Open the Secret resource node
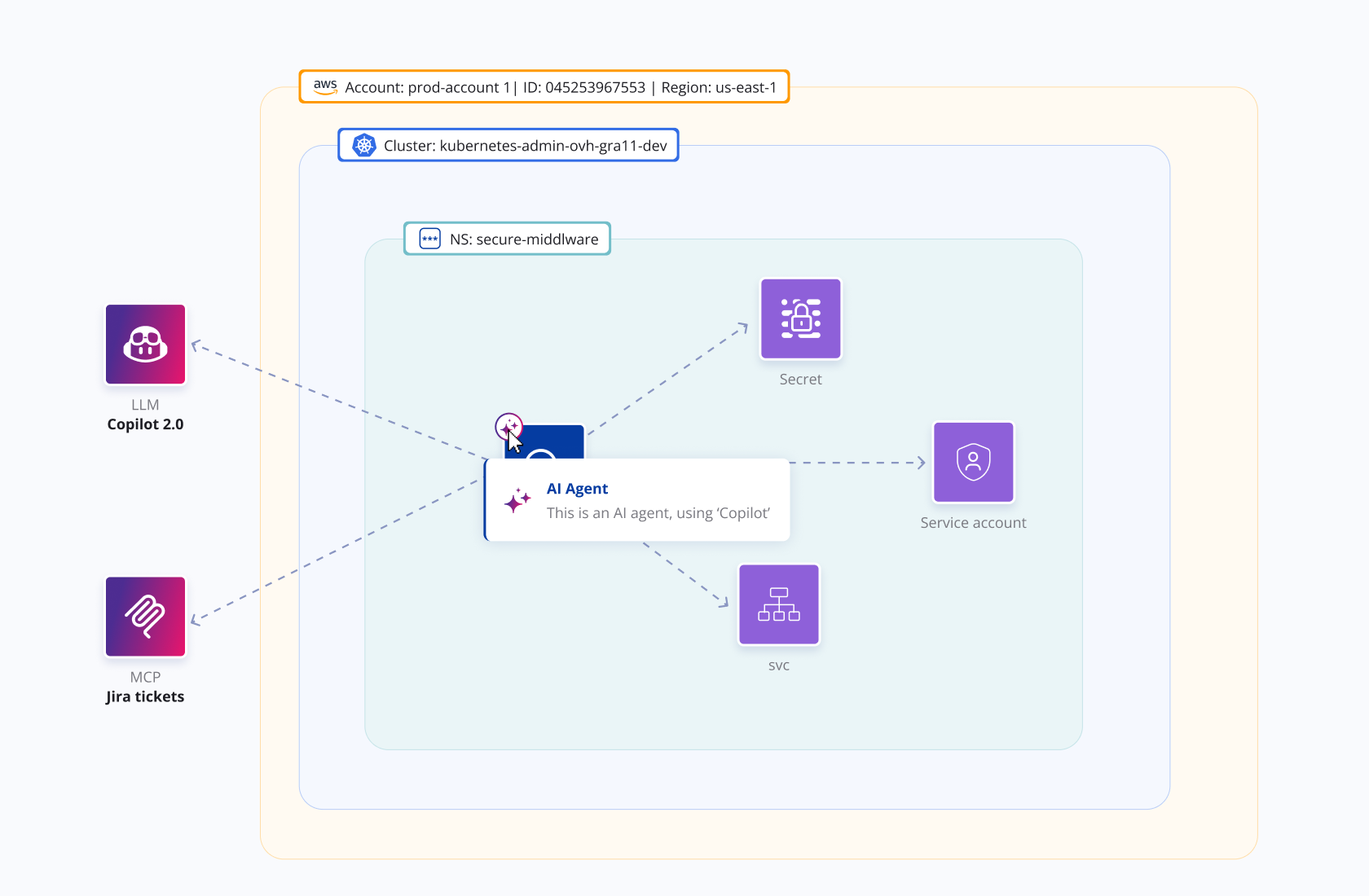The image size is (1369, 896). [800, 318]
